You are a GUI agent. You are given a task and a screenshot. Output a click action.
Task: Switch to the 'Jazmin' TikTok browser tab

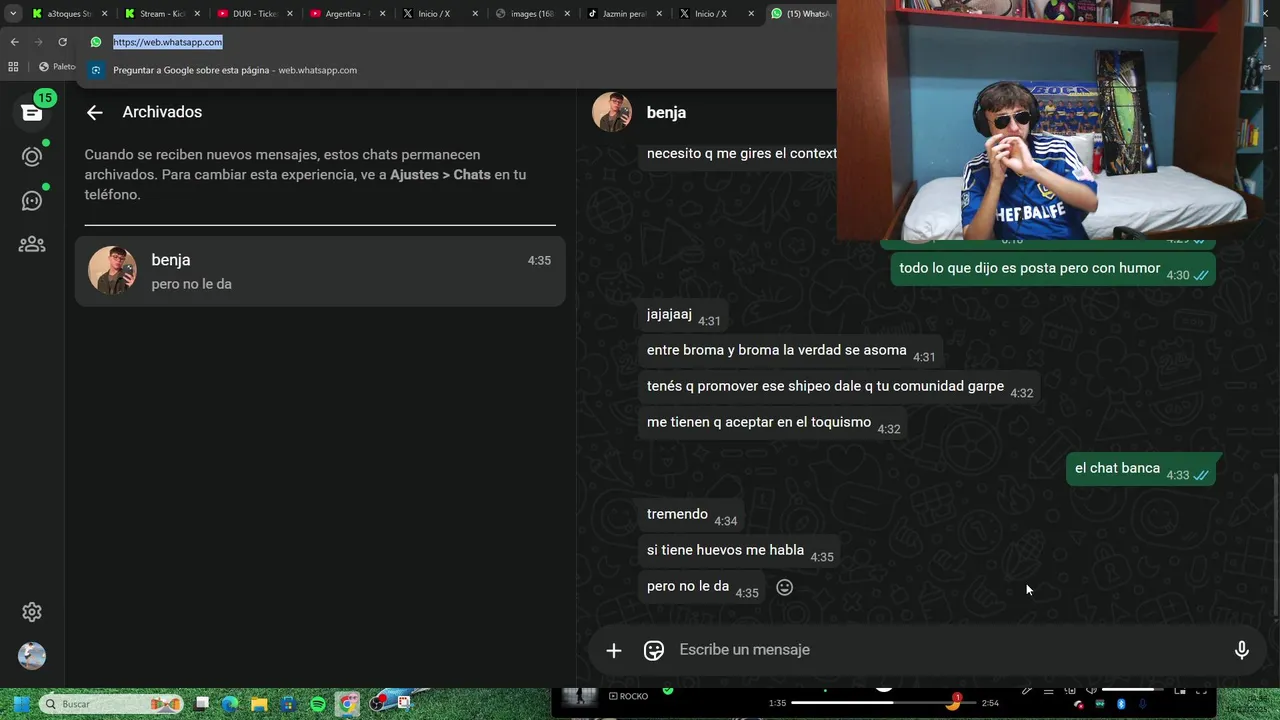(x=625, y=14)
